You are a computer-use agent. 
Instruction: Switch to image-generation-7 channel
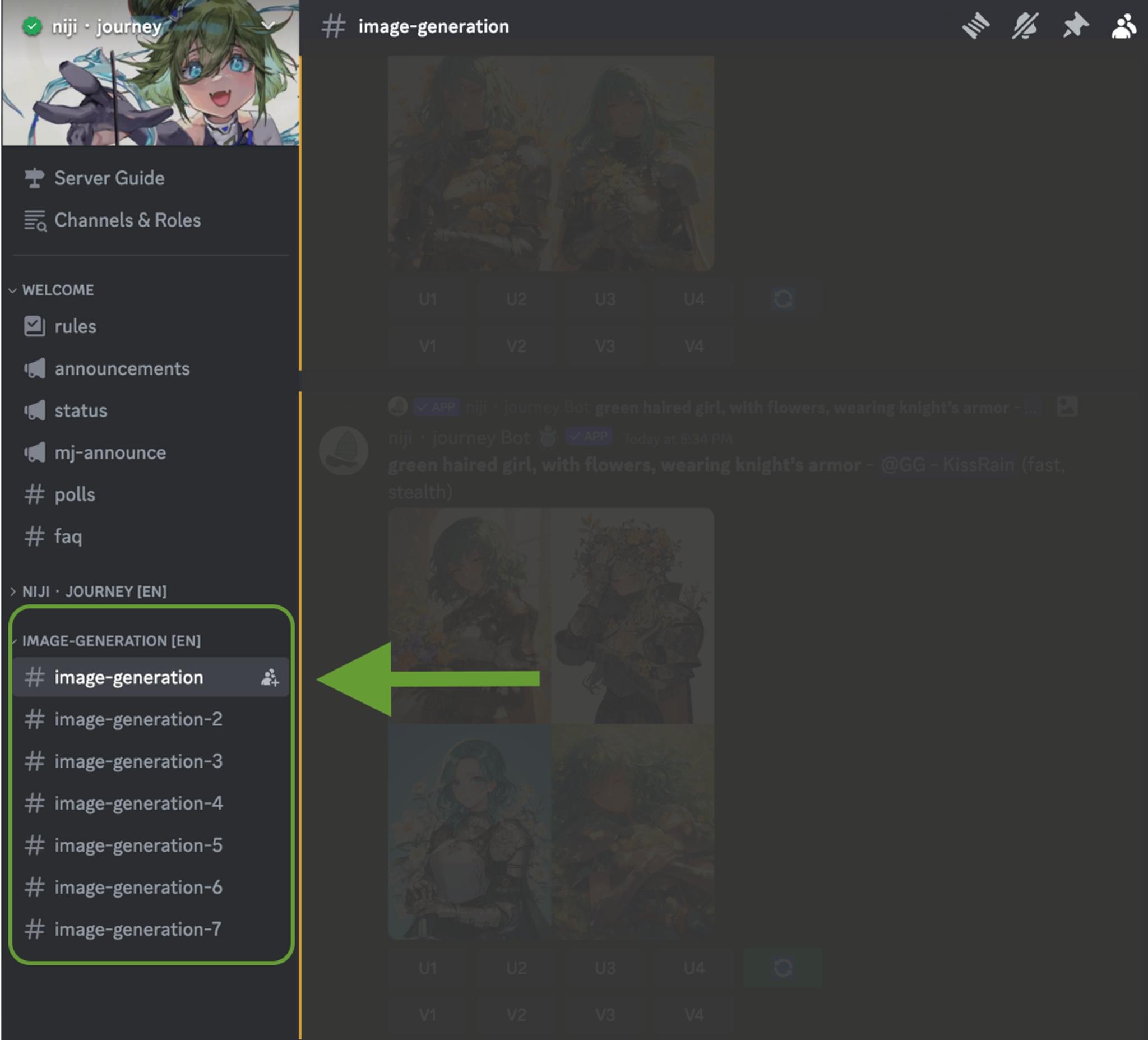[151, 930]
